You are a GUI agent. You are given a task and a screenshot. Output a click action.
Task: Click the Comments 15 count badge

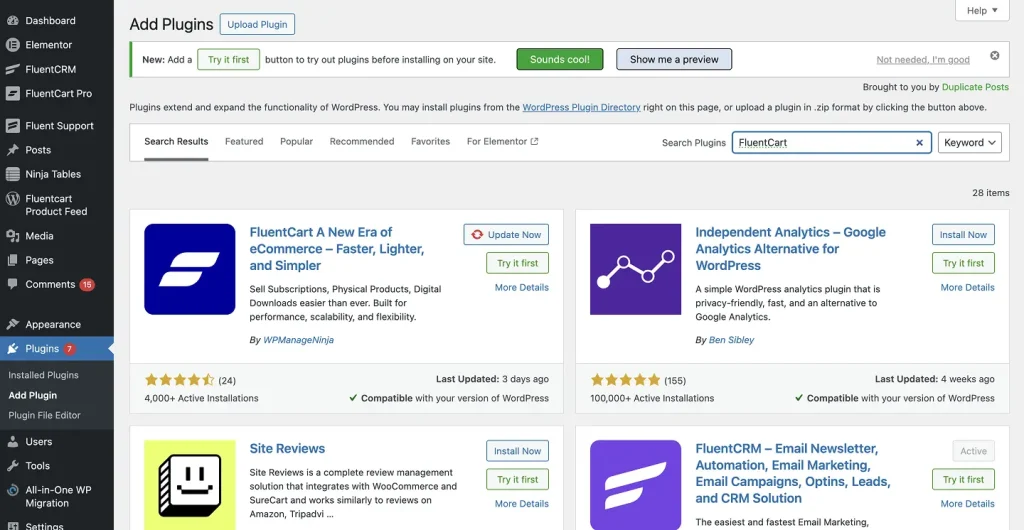point(87,285)
